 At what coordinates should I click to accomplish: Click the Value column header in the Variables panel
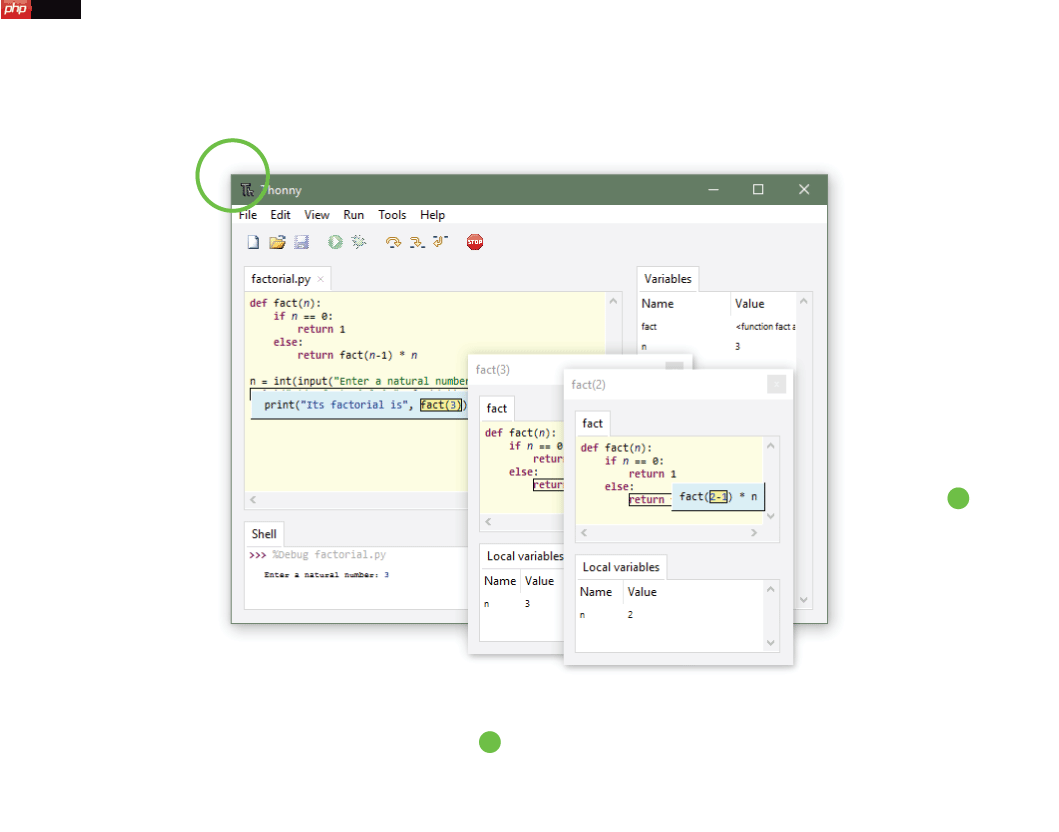(763, 304)
